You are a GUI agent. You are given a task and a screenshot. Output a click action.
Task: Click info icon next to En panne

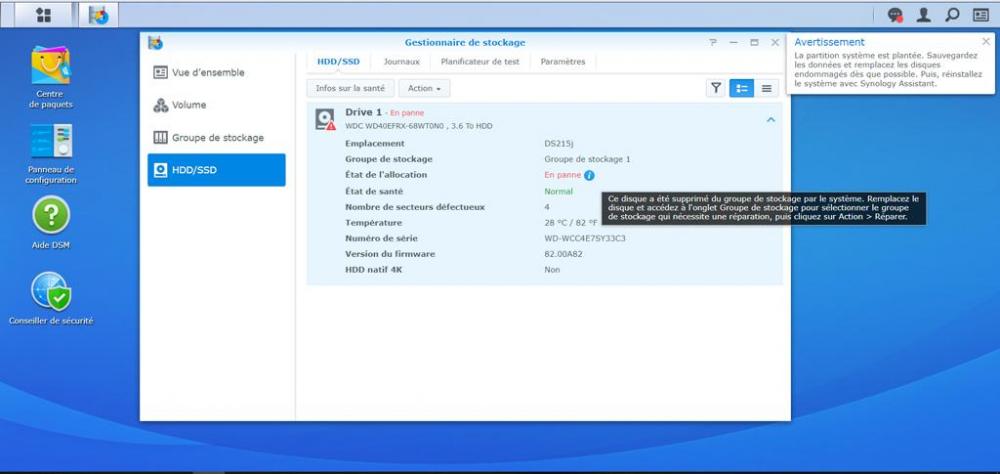(589, 175)
